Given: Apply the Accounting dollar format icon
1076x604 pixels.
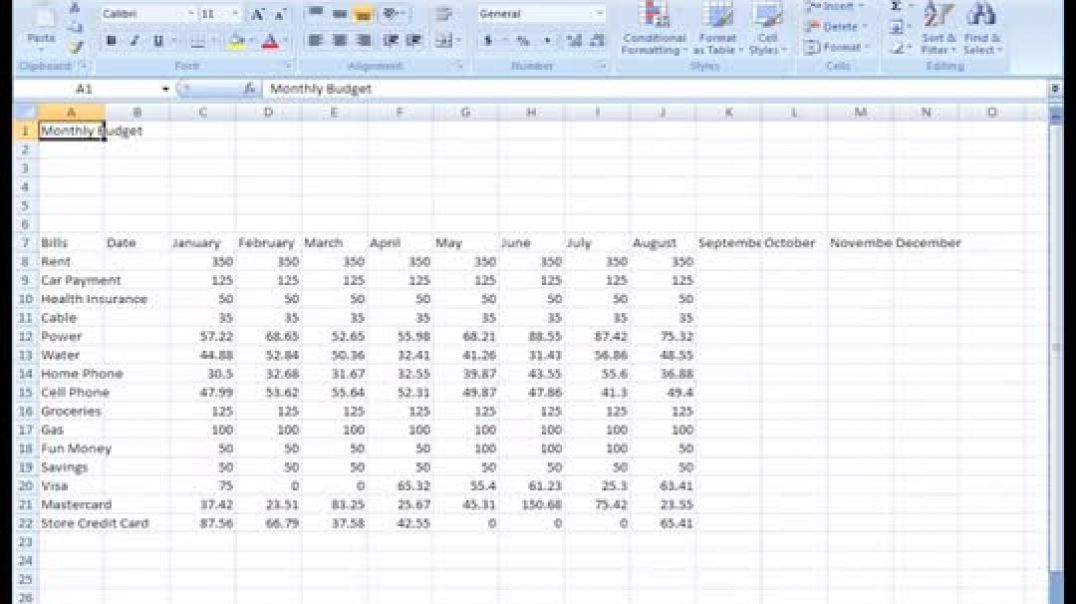Looking at the screenshot, I should point(488,40).
